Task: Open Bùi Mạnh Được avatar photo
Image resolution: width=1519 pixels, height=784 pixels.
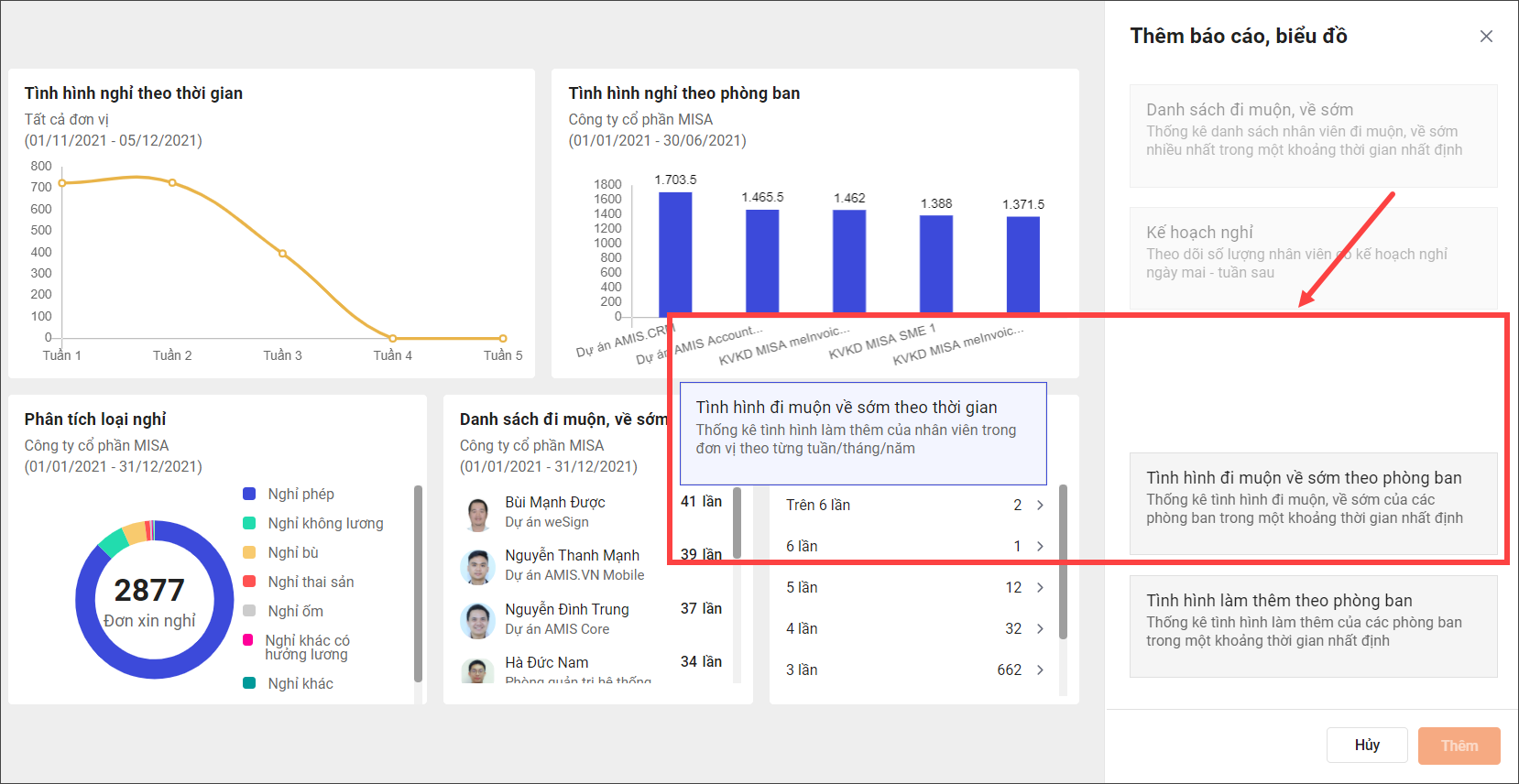Action: (477, 515)
